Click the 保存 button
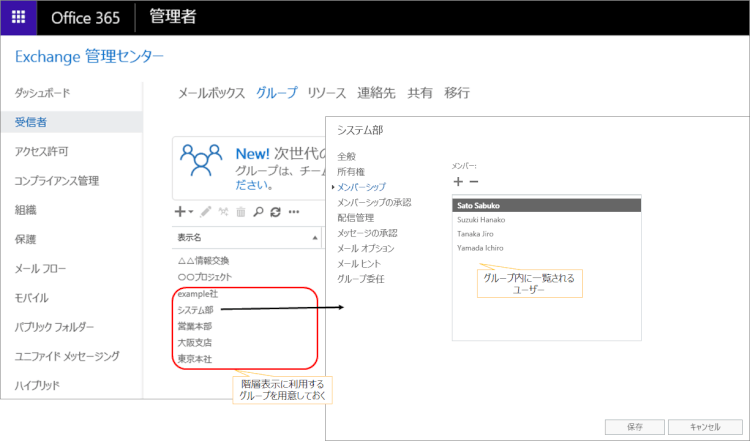Image resolution: width=750 pixels, height=441 pixels. pyautogui.click(x=635, y=426)
